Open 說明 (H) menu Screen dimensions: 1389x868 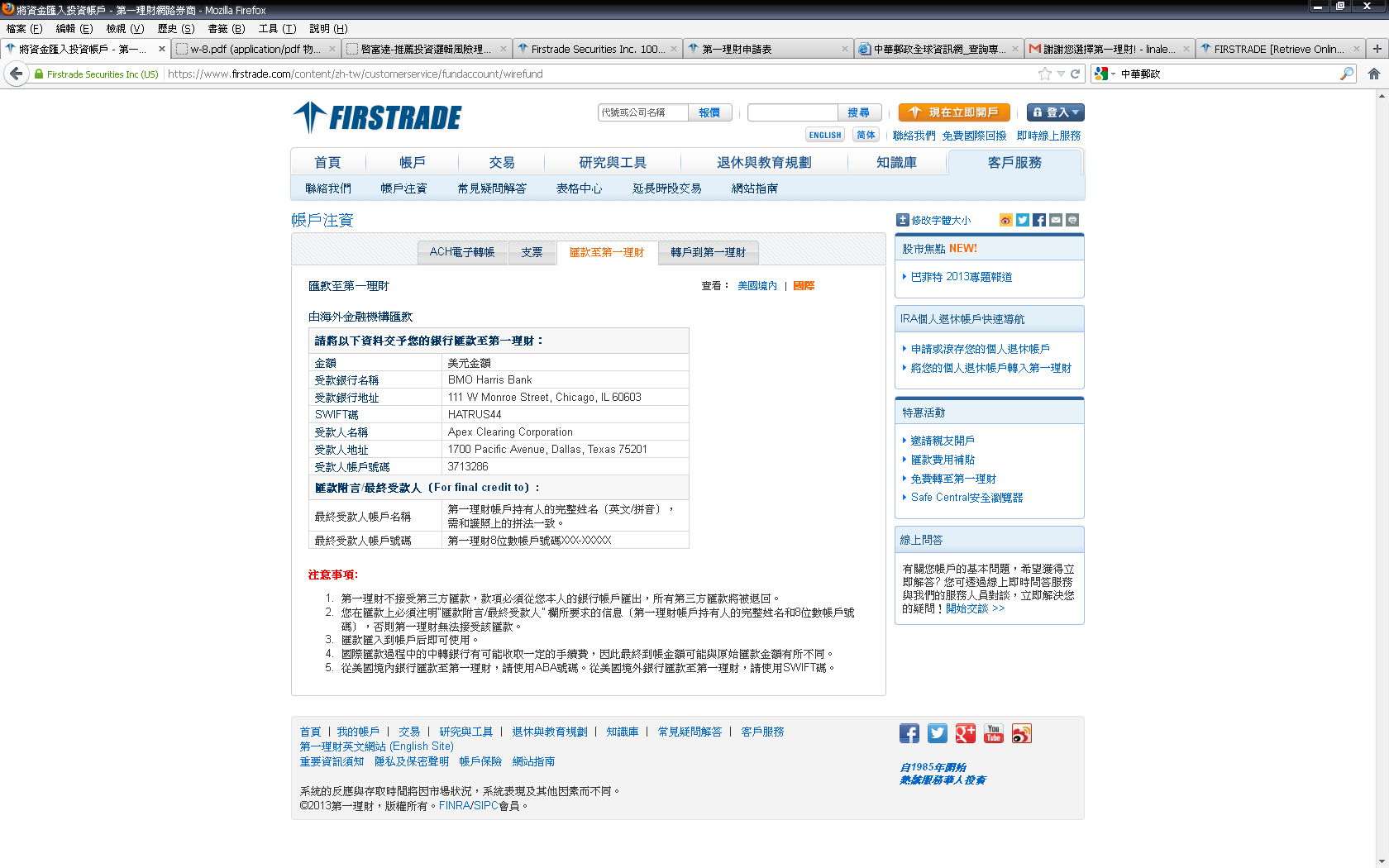coord(328,28)
